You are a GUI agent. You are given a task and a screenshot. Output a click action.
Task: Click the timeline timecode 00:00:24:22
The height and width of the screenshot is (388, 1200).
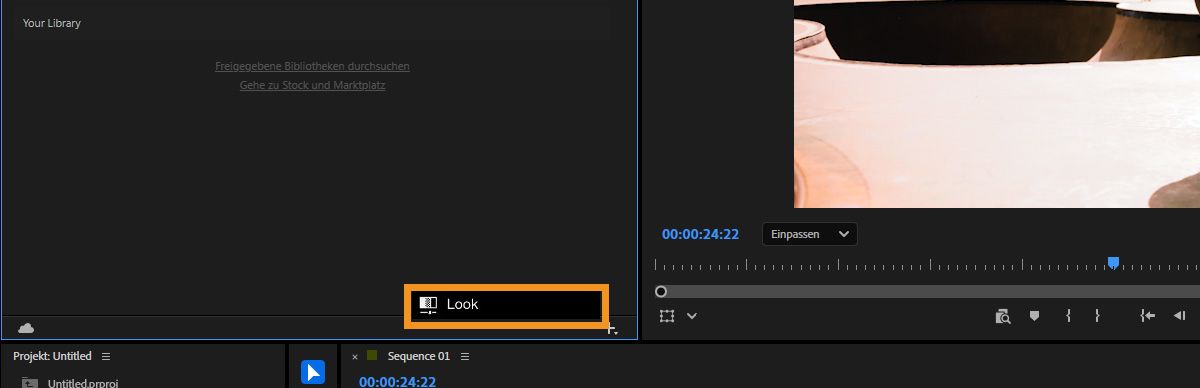pyautogui.click(x=397, y=382)
